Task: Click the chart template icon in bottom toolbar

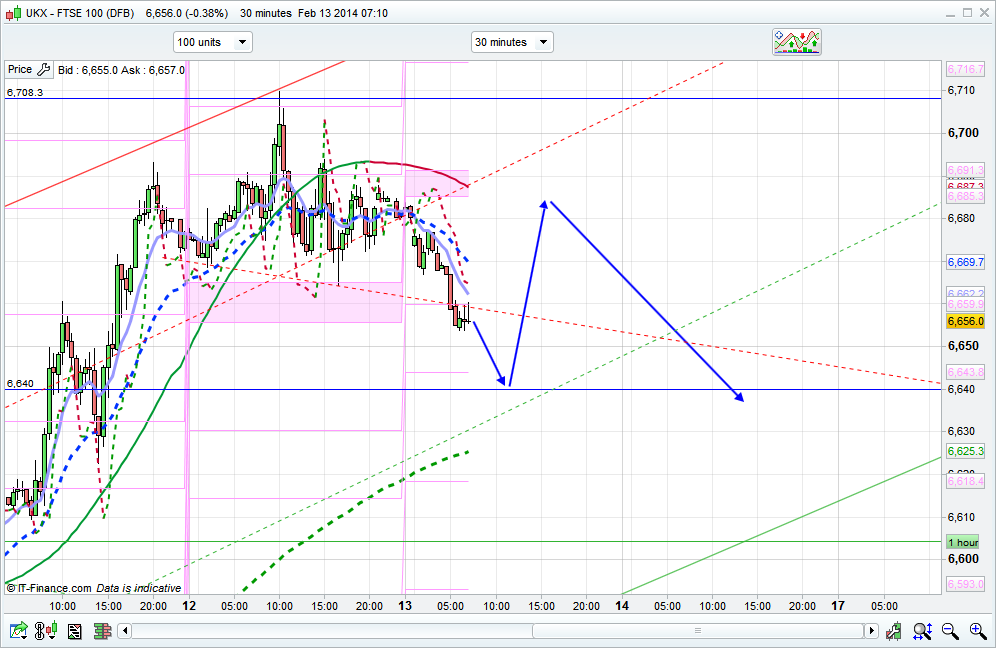Action: tap(74, 631)
